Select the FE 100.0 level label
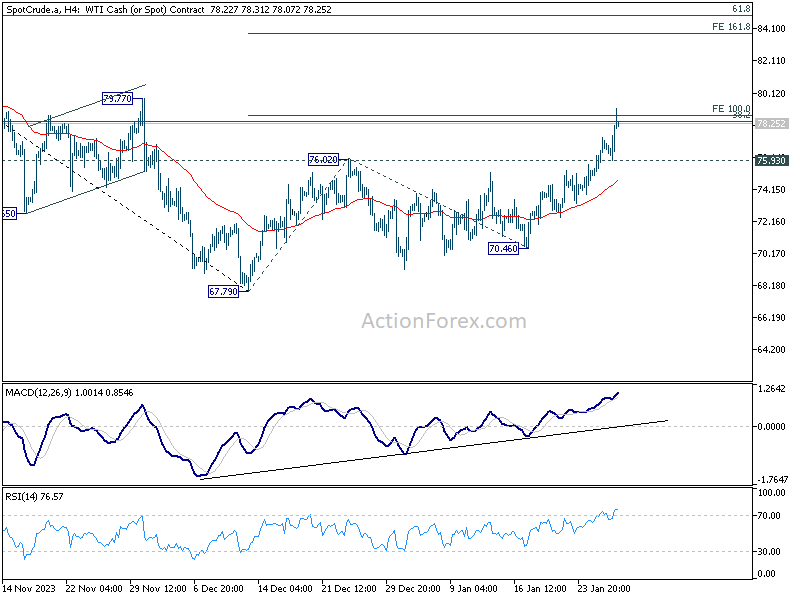The image size is (800, 600). tap(731, 109)
